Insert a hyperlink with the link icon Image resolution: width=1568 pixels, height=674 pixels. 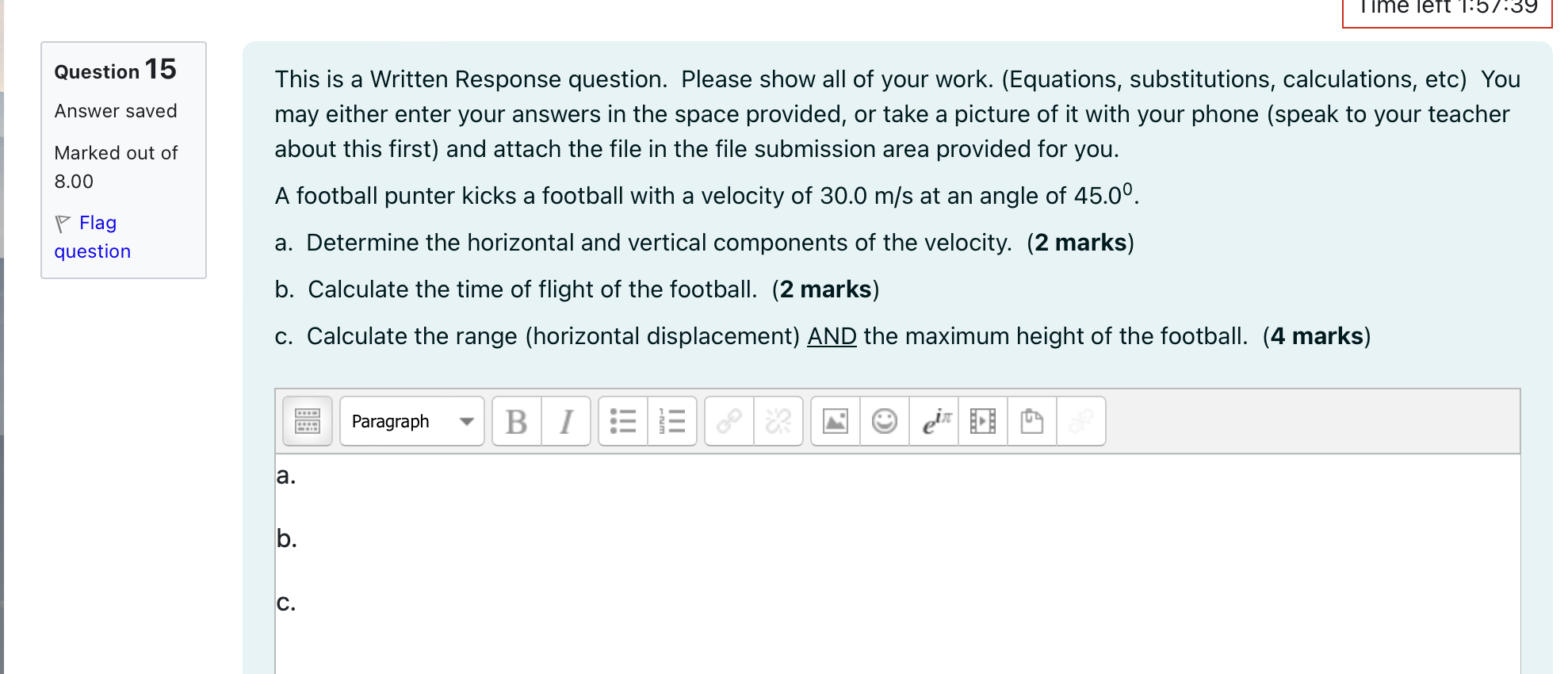click(729, 421)
